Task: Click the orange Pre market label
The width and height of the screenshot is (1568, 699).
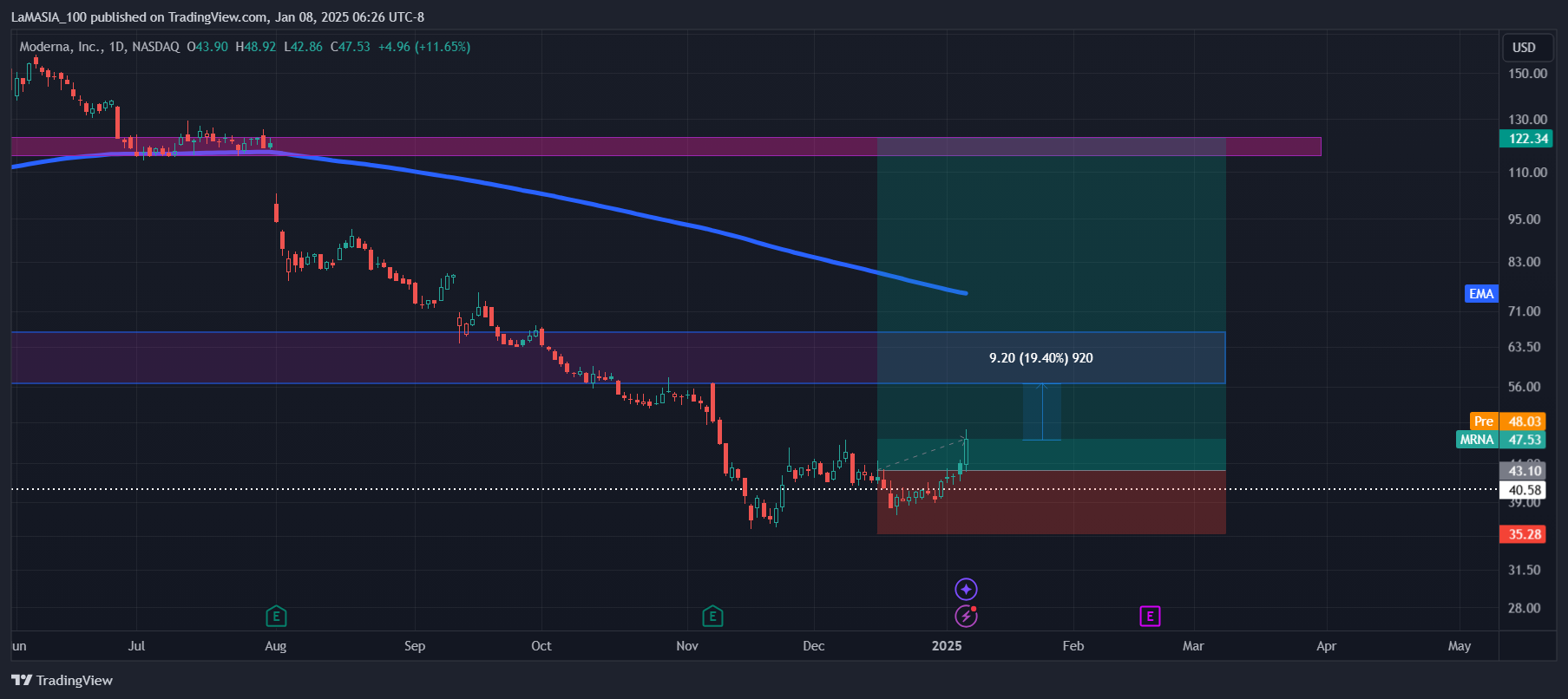Action: point(1484,421)
